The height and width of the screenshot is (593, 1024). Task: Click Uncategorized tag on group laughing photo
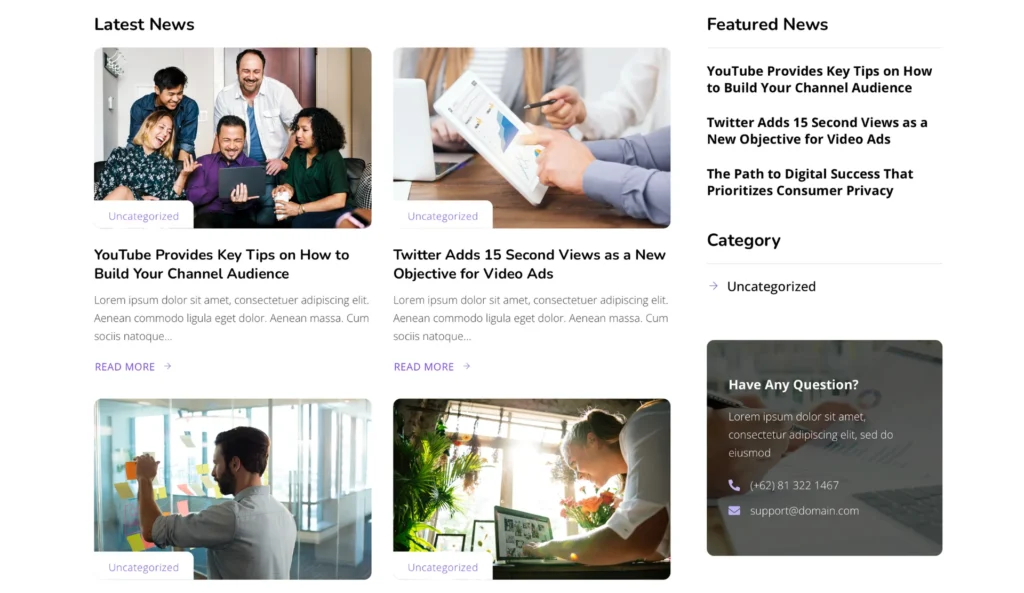click(x=144, y=216)
